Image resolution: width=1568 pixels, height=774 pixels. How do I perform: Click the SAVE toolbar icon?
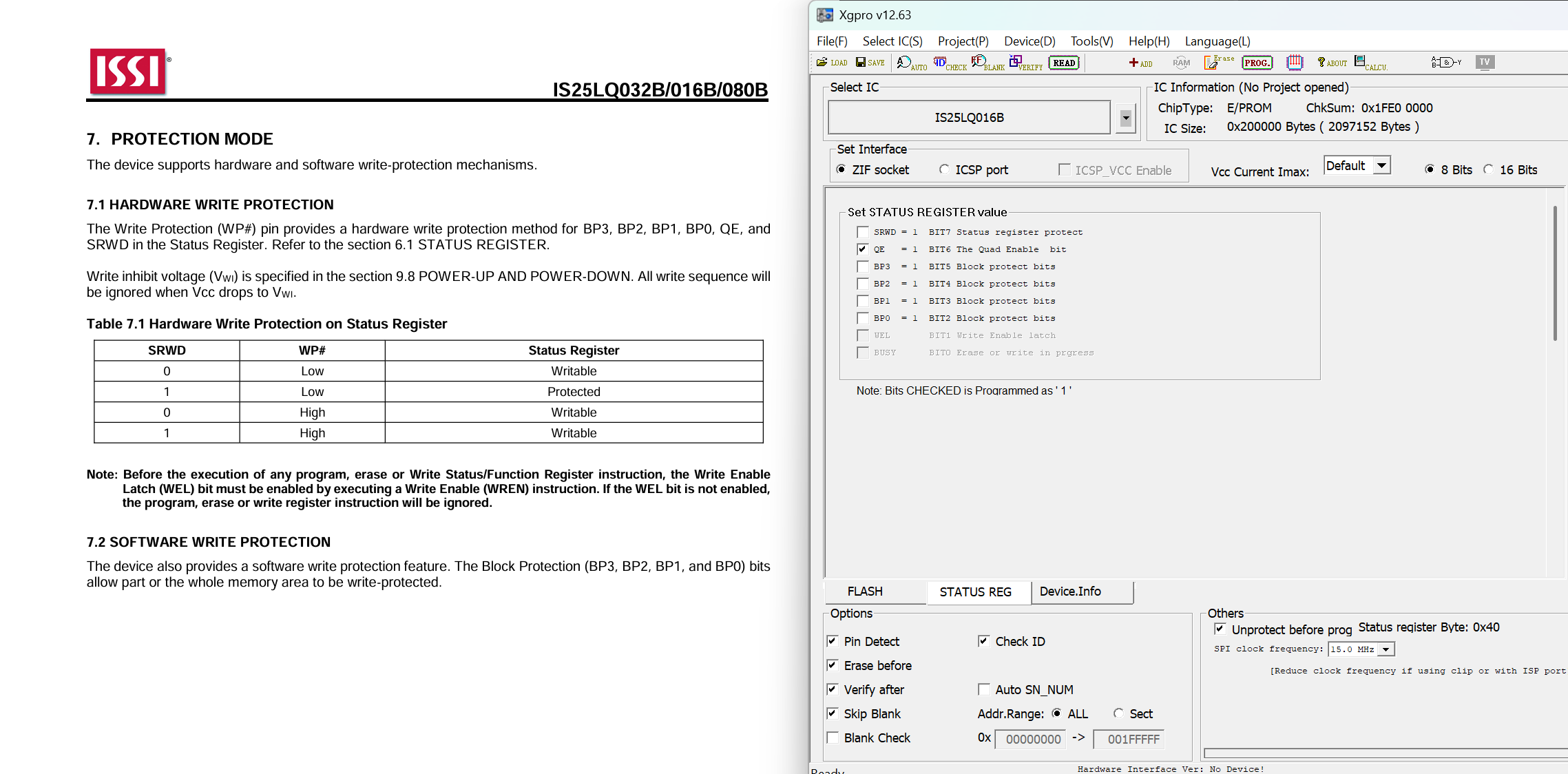[x=870, y=63]
